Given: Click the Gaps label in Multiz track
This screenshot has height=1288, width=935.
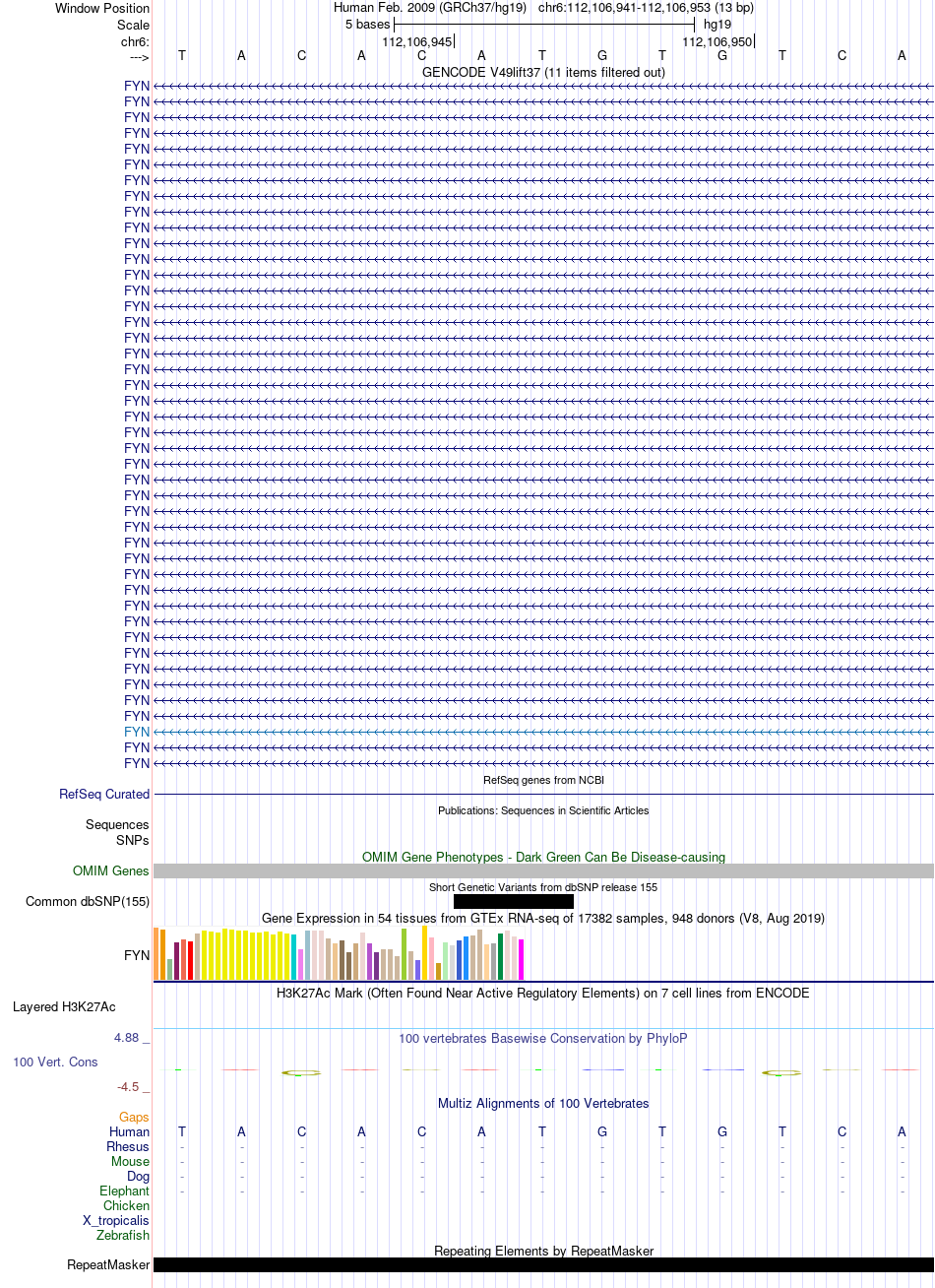Looking at the screenshot, I should click(x=134, y=1117).
